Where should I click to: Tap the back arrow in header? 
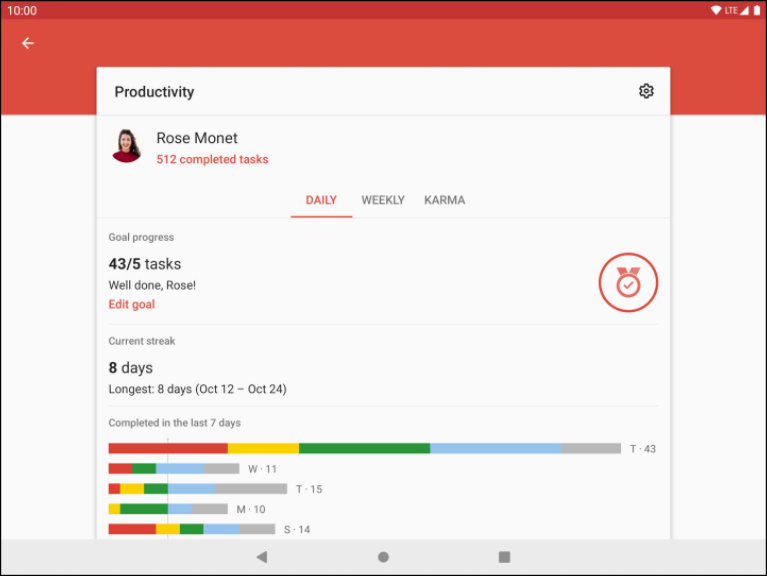(28, 43)
